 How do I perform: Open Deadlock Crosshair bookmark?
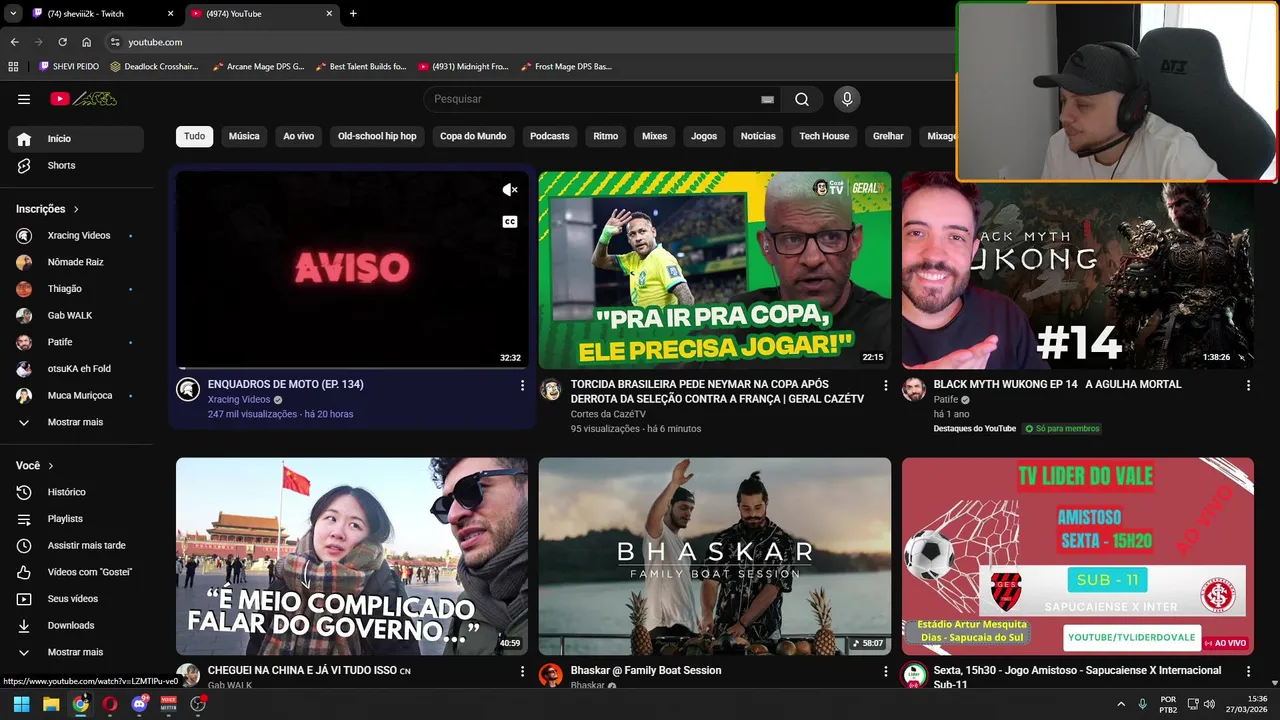point(154,67)
